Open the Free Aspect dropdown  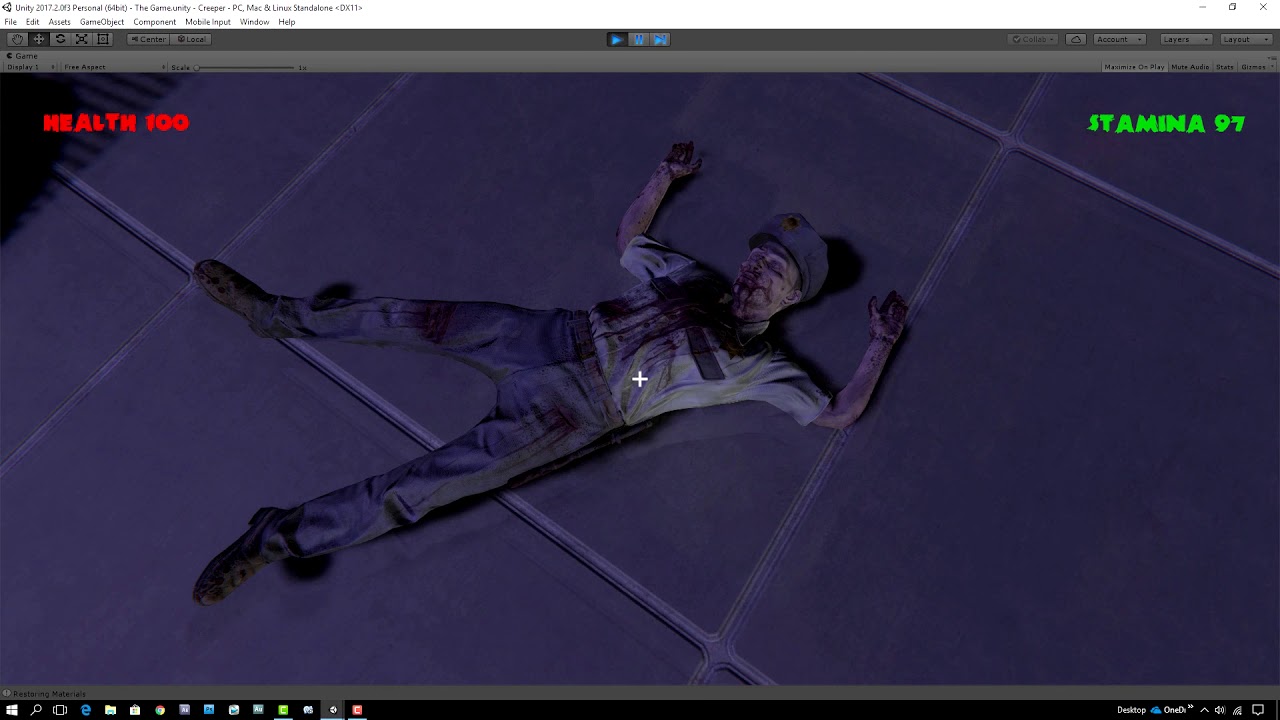pos(114,67)
